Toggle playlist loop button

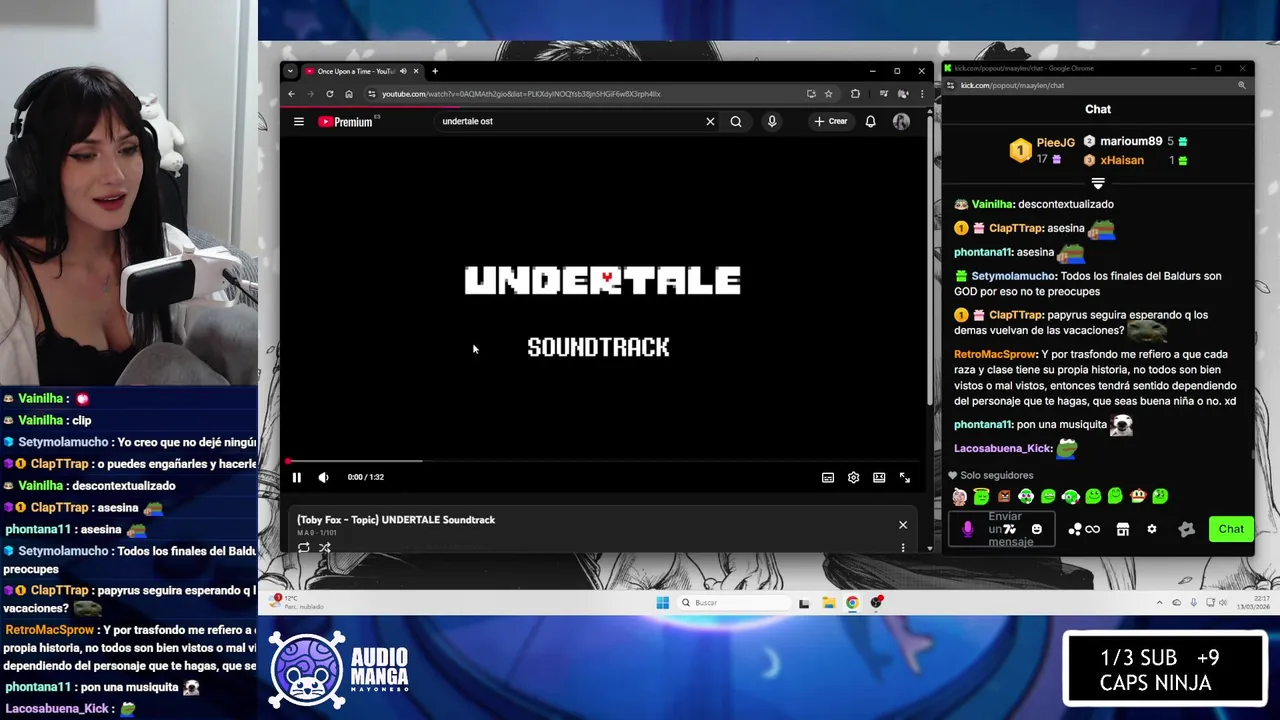[x=304, y=548]
